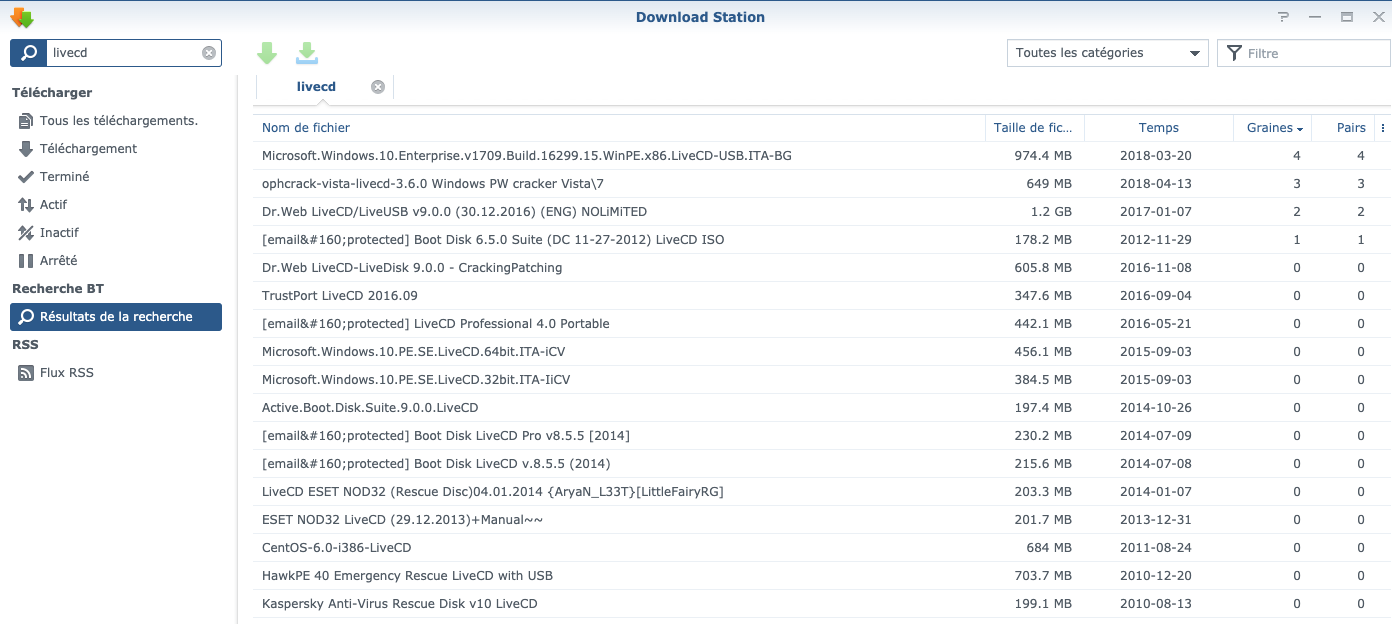The height and width of the screenshot is (624, 1392).
Task: Select HawkPE 40 Emergency Rescue LiveCD row
Action: pos(822,576)
